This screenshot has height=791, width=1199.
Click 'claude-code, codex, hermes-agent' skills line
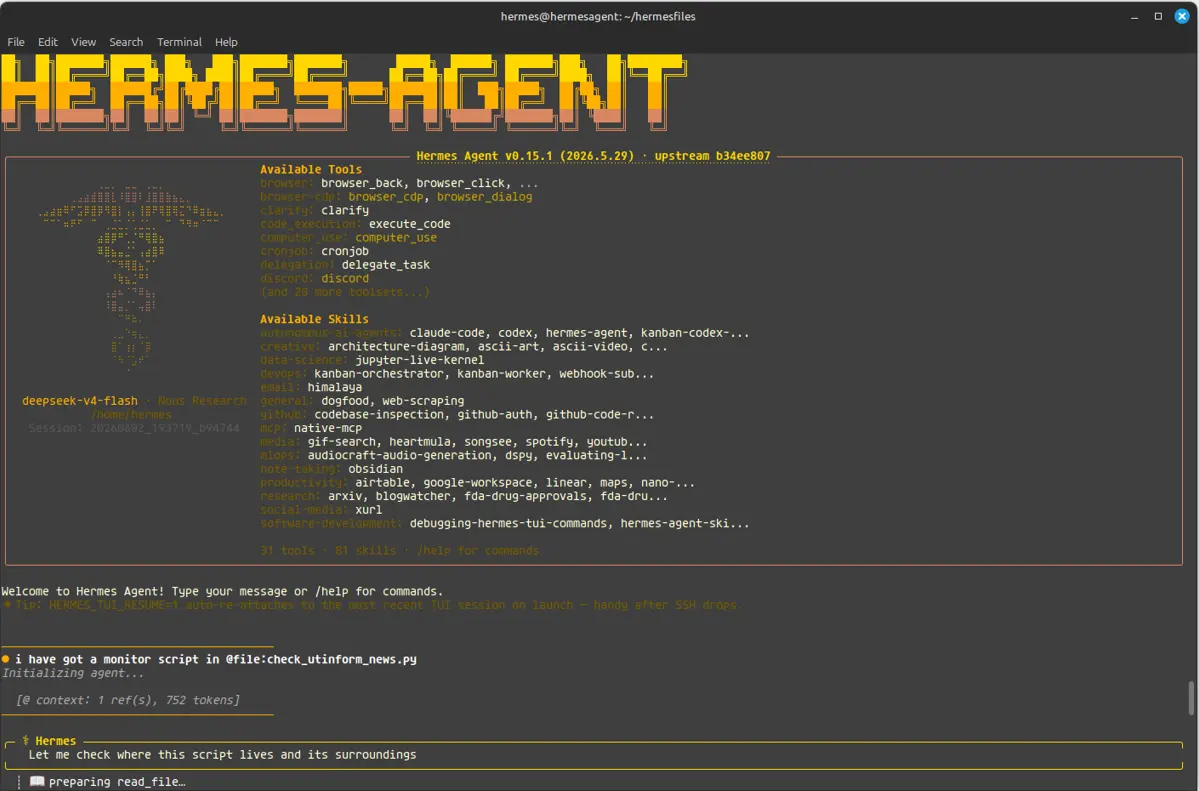(579, 333)
